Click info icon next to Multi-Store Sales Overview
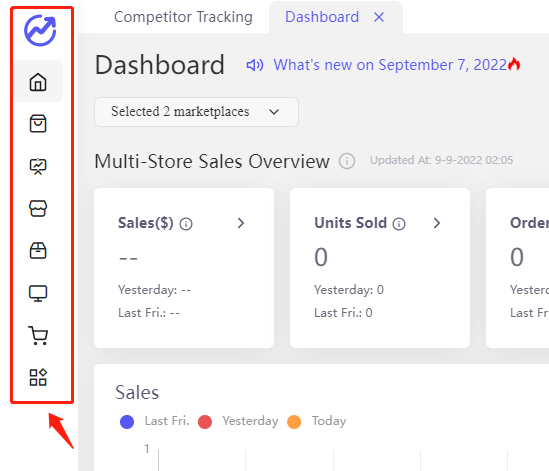549x471 pixels. click(347, 161)
